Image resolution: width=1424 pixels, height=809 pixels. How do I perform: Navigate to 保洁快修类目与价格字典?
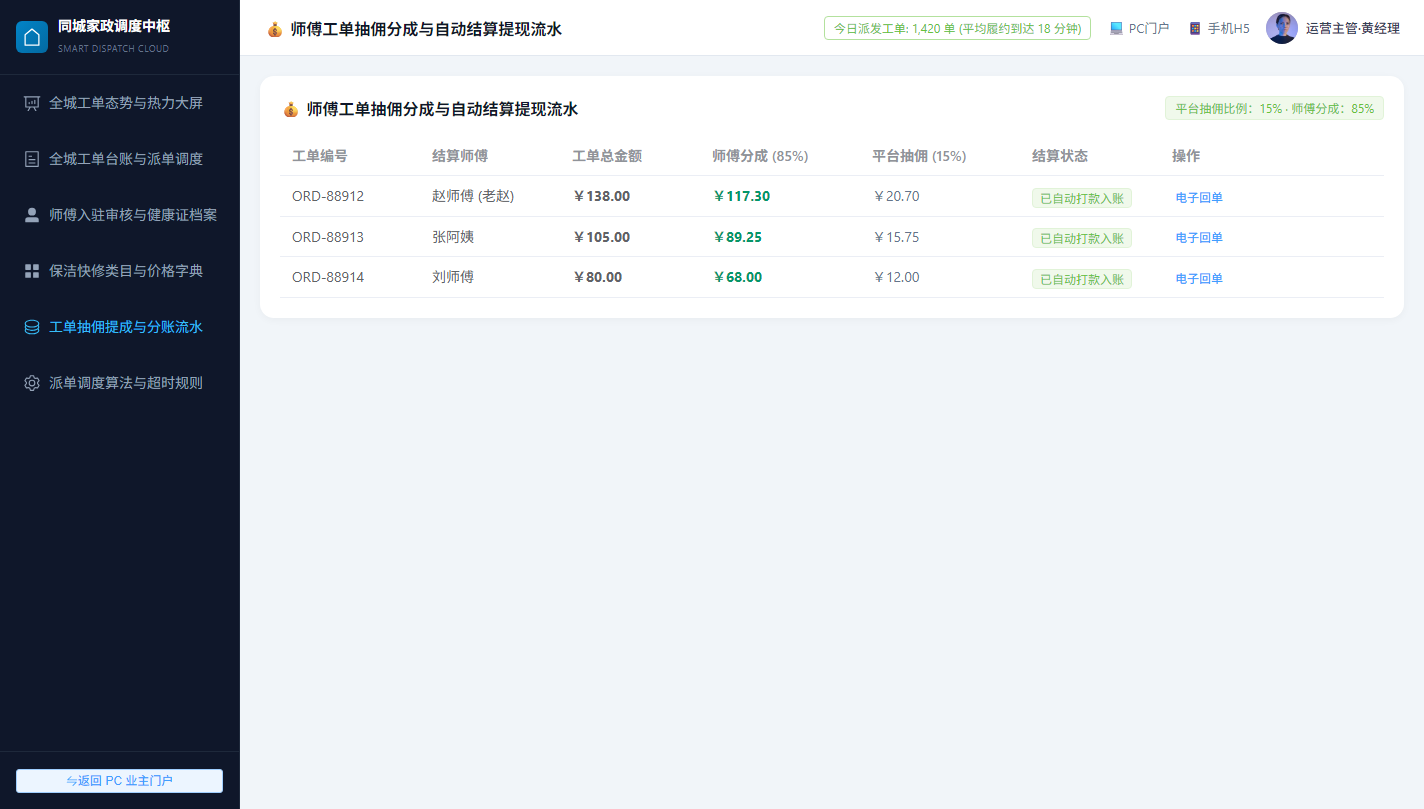pyautogui.click(x=120, y=271)
